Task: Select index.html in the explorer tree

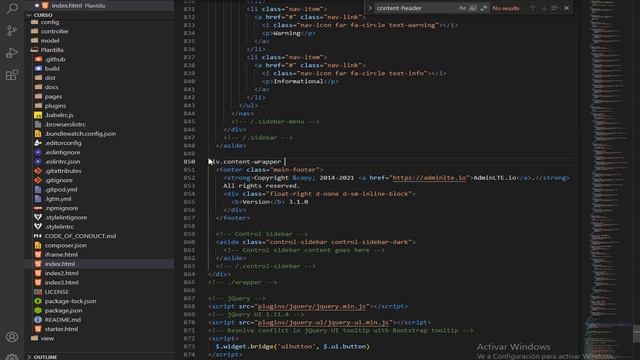Action: point(99,264)
